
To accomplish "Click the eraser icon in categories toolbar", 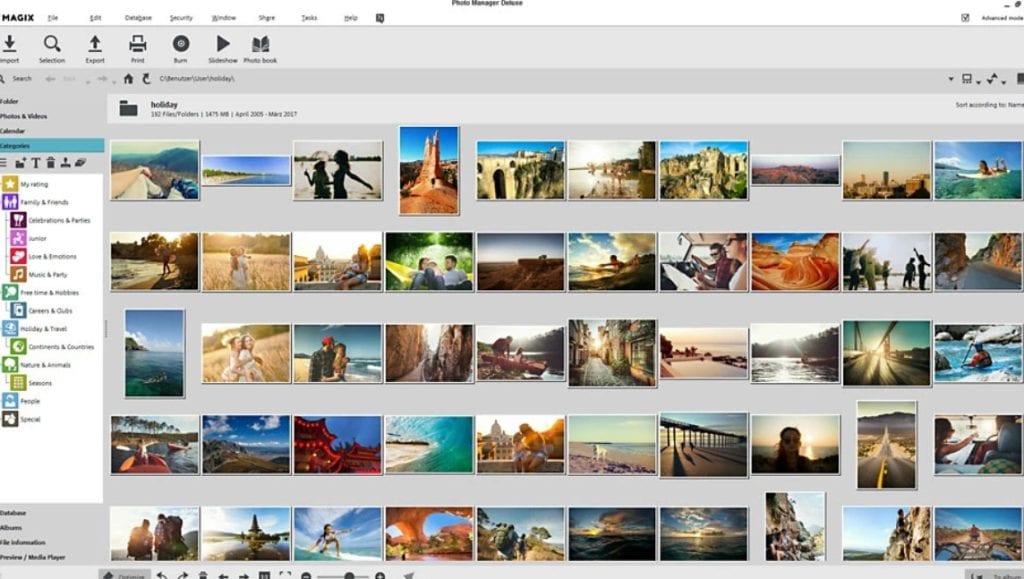I will tap(80, 163).
